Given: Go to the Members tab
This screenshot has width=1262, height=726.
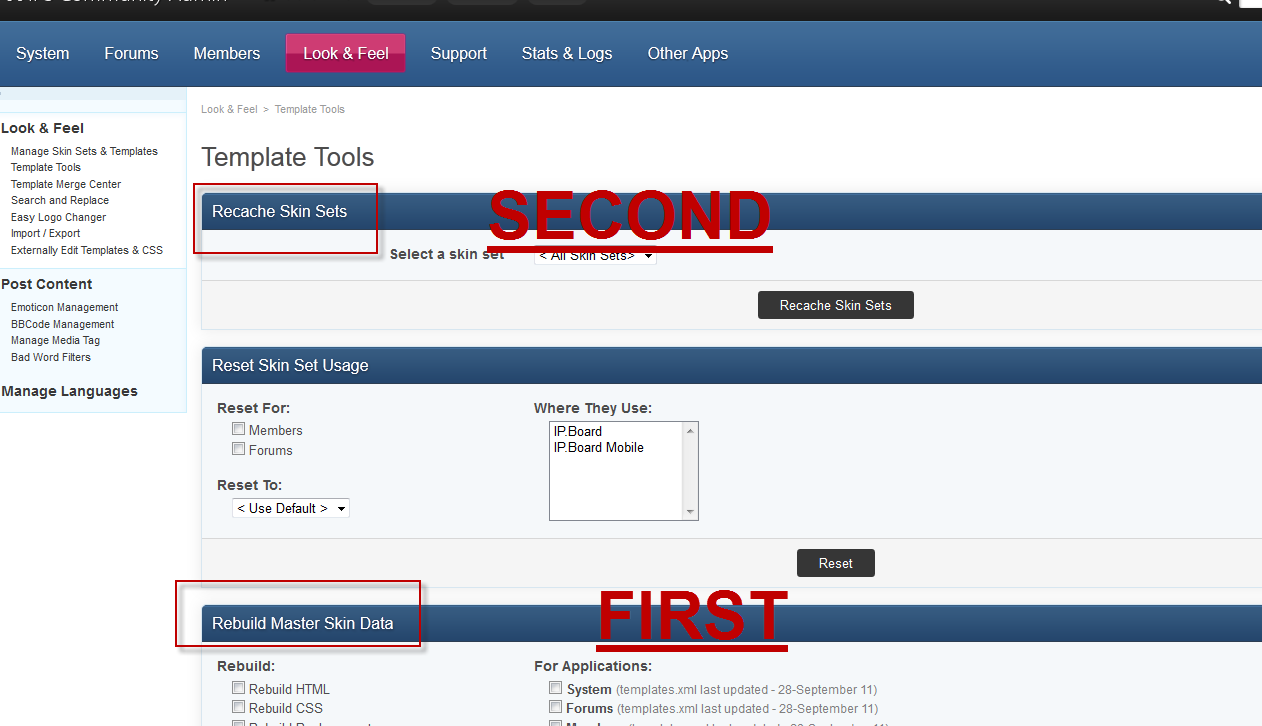Looking at the screenshot, I should [x=226, y=53].
